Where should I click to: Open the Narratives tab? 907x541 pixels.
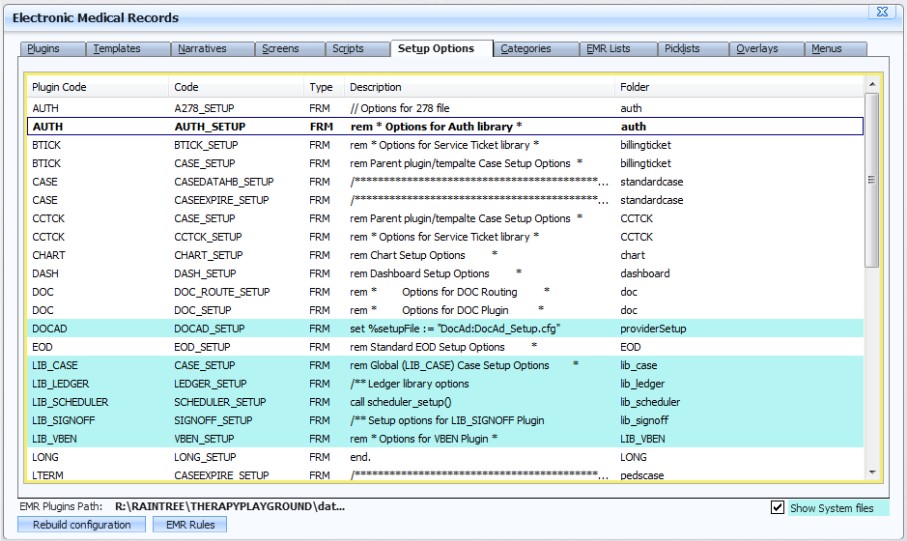212,49
